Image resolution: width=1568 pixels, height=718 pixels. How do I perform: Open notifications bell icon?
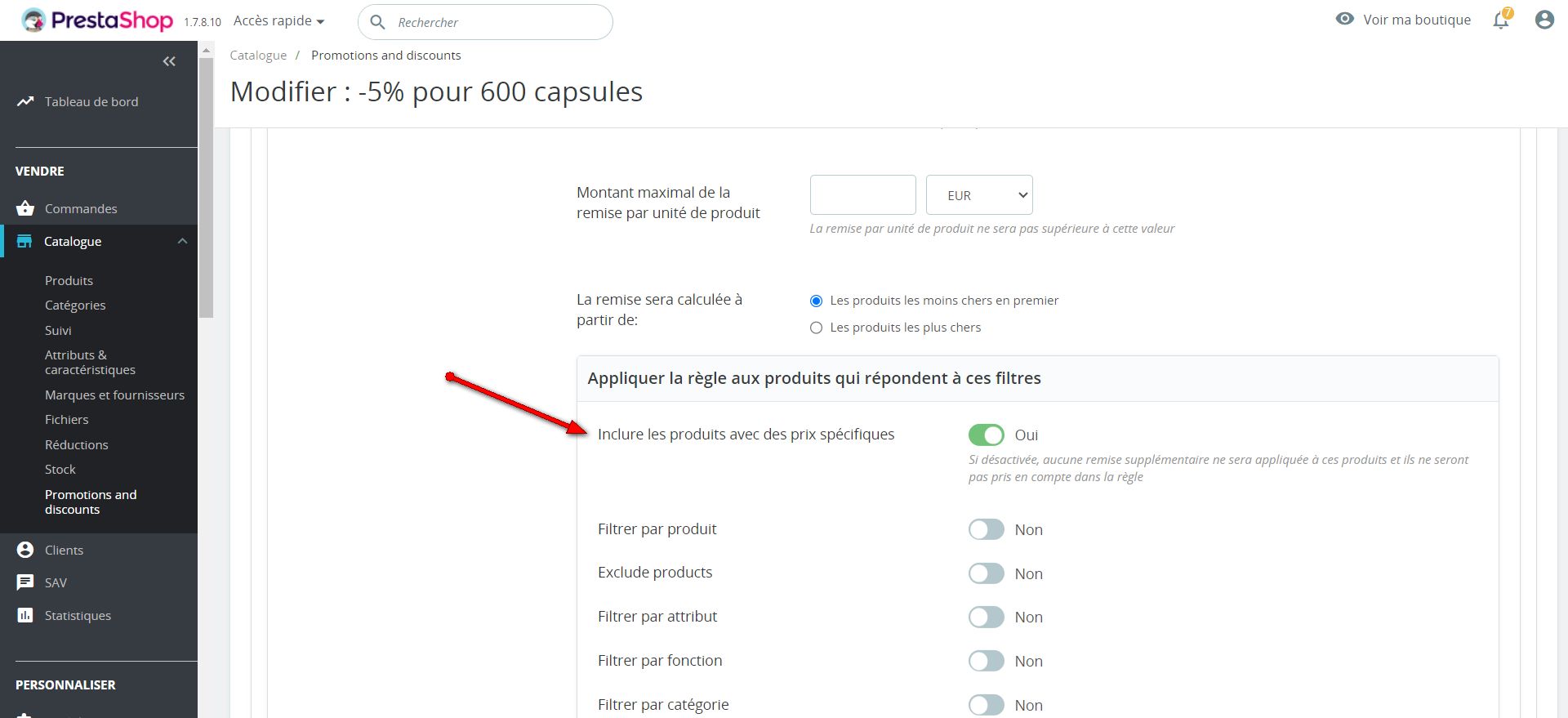(1501, 20)
